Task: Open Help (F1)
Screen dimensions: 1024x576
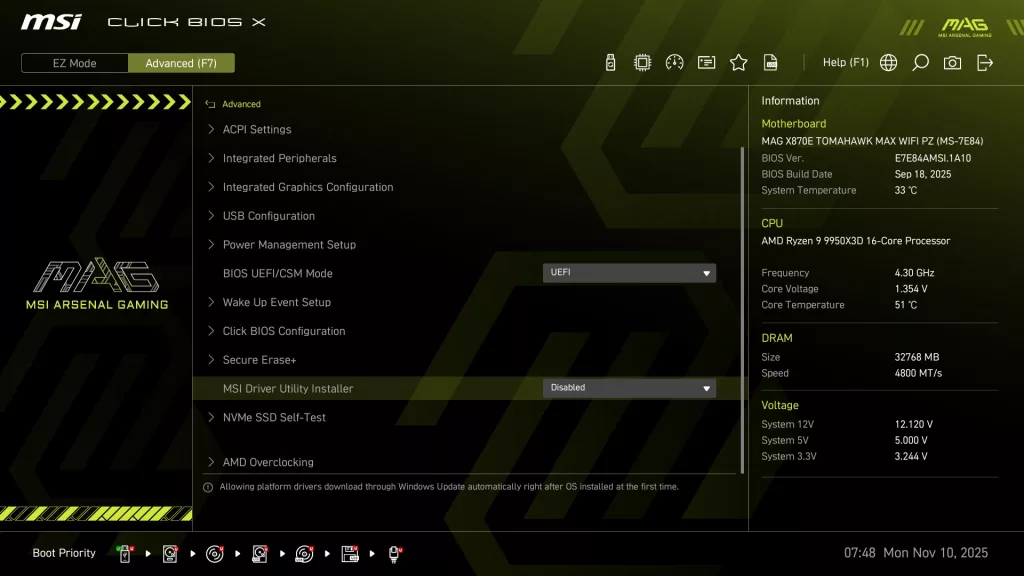Action: [845, 62]
